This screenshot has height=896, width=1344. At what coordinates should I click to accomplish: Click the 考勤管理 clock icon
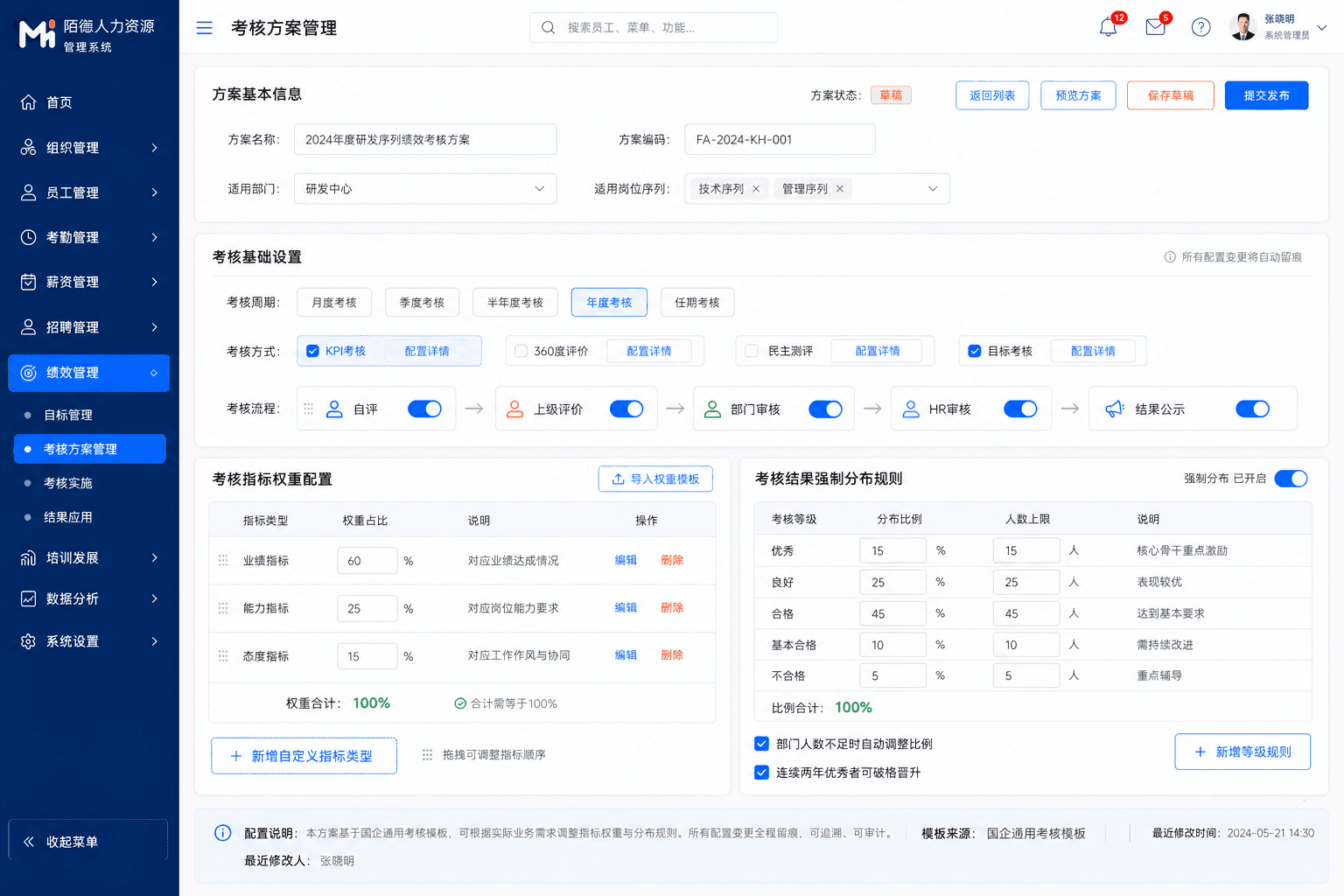click(x=28, y=237)
